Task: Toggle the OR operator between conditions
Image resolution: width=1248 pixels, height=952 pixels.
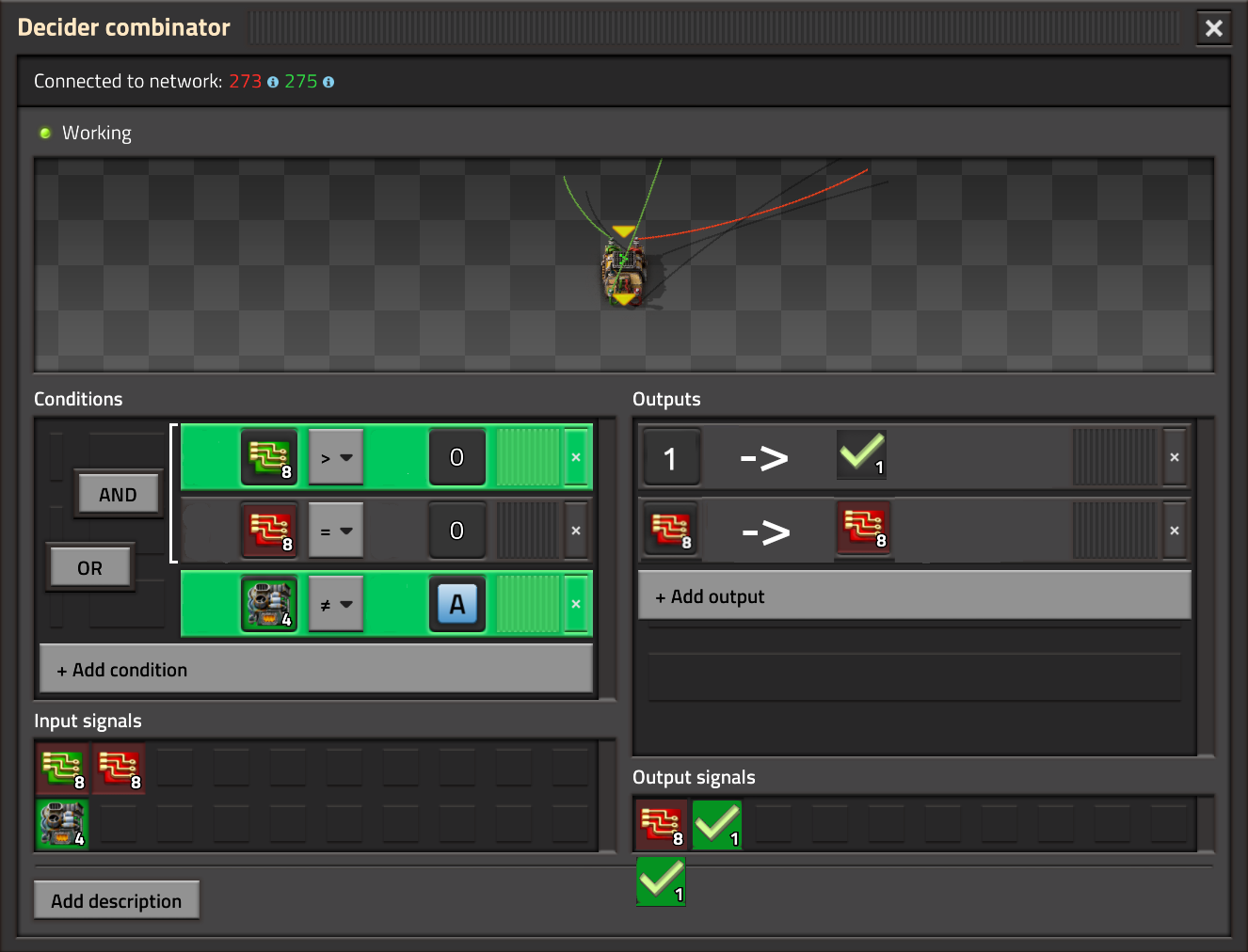Action: [x=90, y=568]
